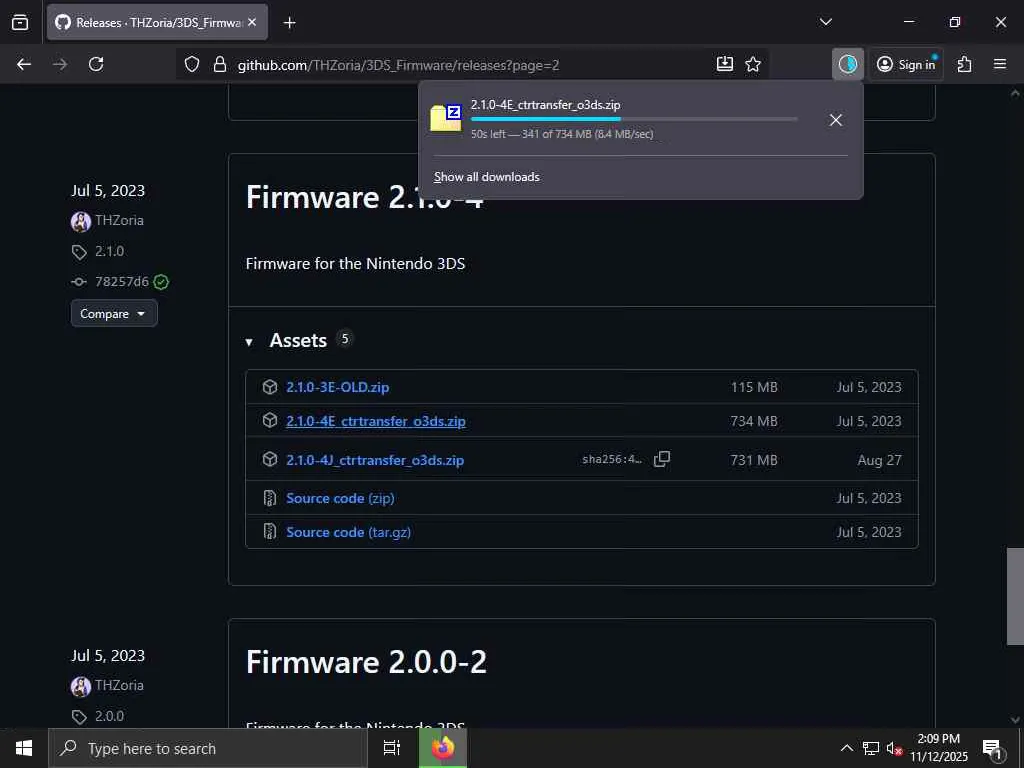Click the Aug 27 date text
The image size is (1024, 768).
pos(879,460)
